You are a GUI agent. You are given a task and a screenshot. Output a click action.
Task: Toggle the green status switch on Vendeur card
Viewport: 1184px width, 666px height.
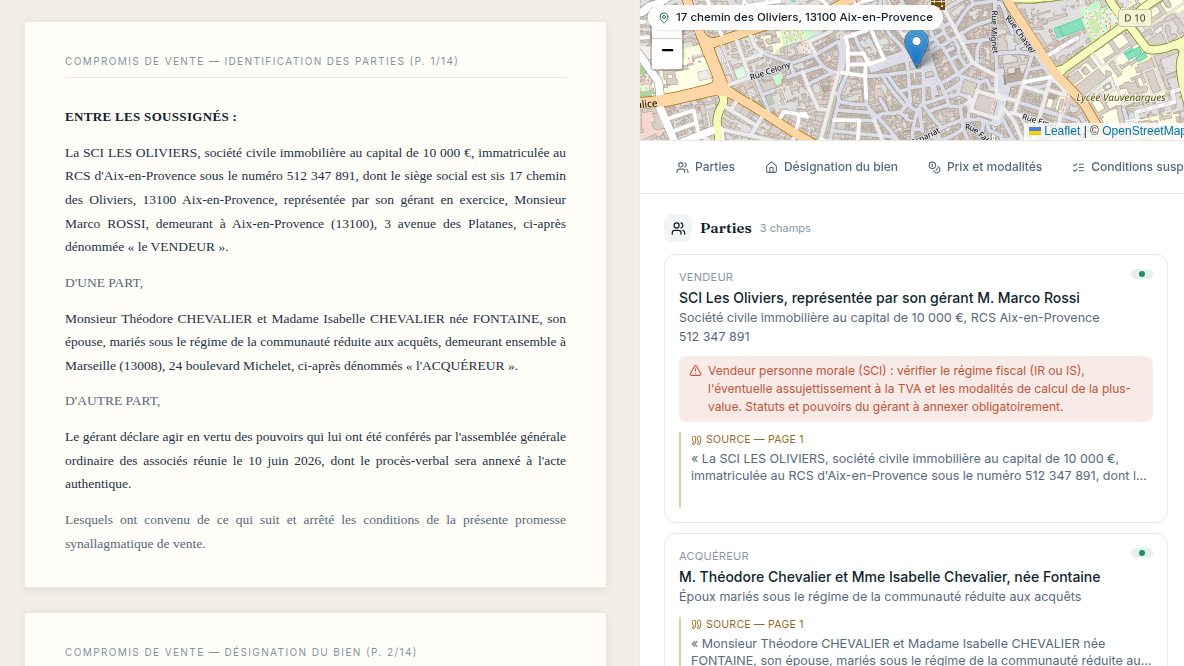tap(1142, 274)
